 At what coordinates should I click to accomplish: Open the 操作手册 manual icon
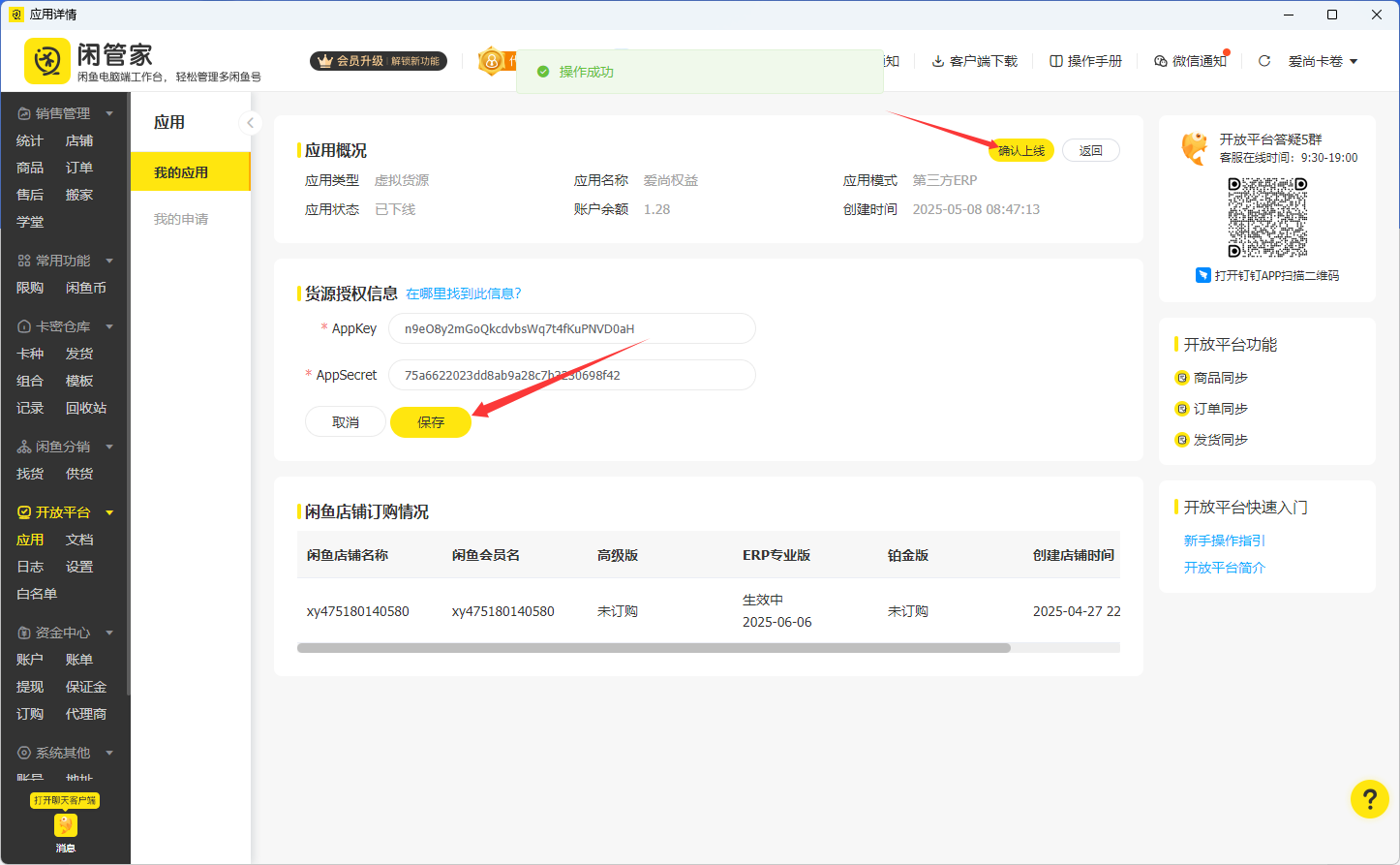tap(1054, 60)
